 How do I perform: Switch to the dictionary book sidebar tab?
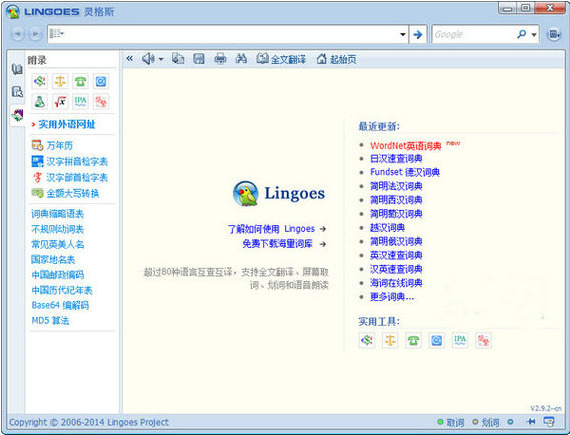click(17, 69)
